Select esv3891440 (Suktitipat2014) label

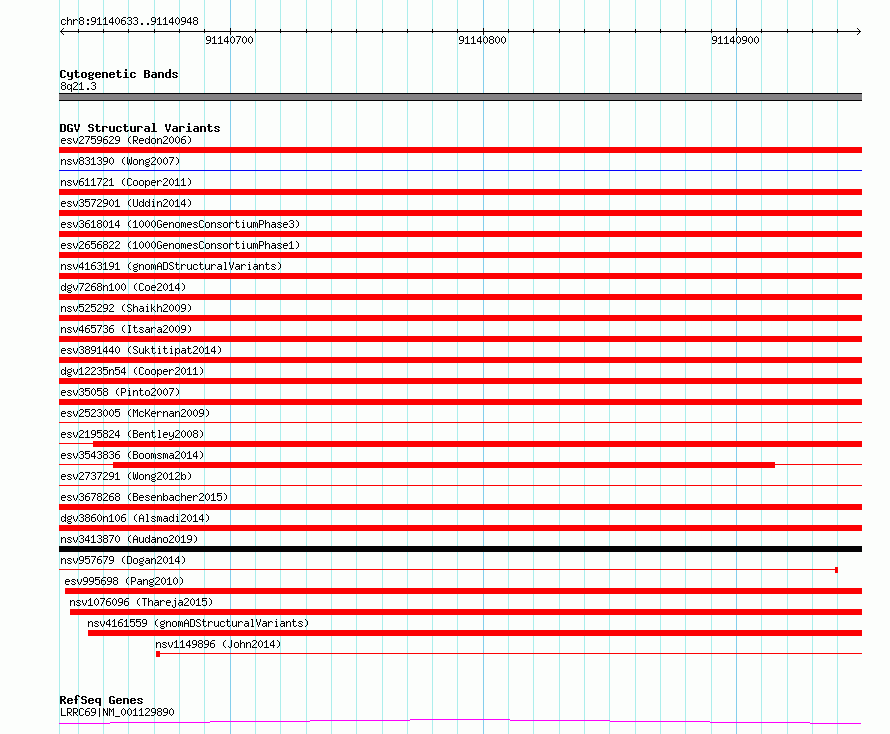tap(141, 350)
